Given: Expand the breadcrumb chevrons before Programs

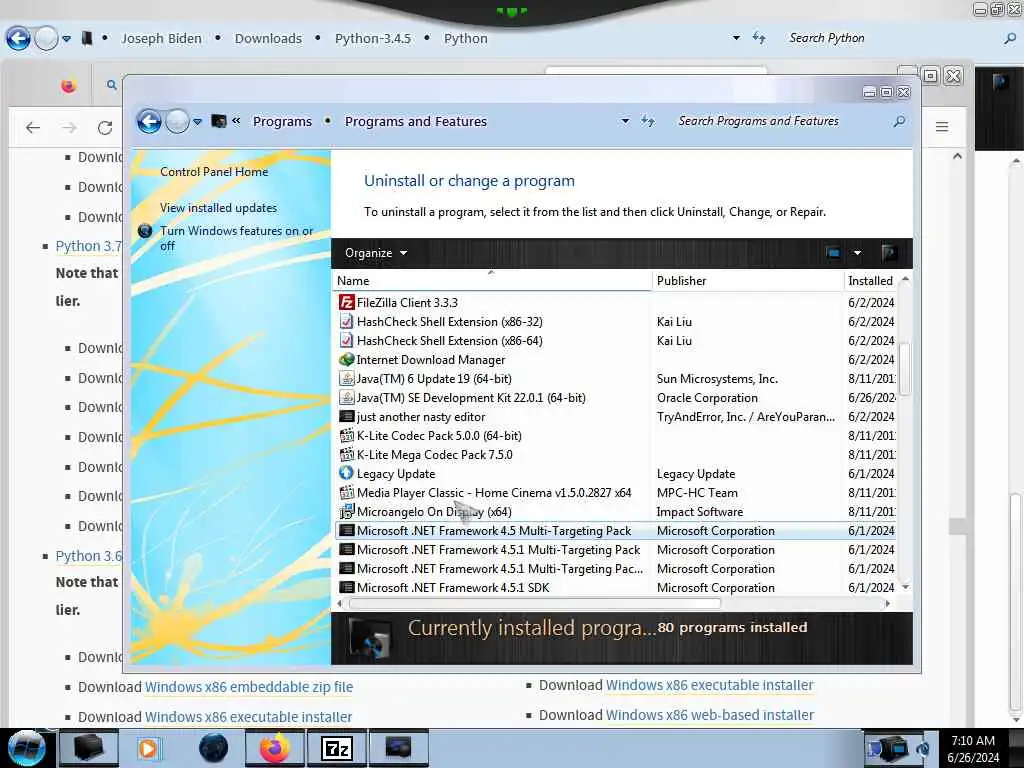Looking at the screenshot, I should pyautogui.click(x=236, y=121).
